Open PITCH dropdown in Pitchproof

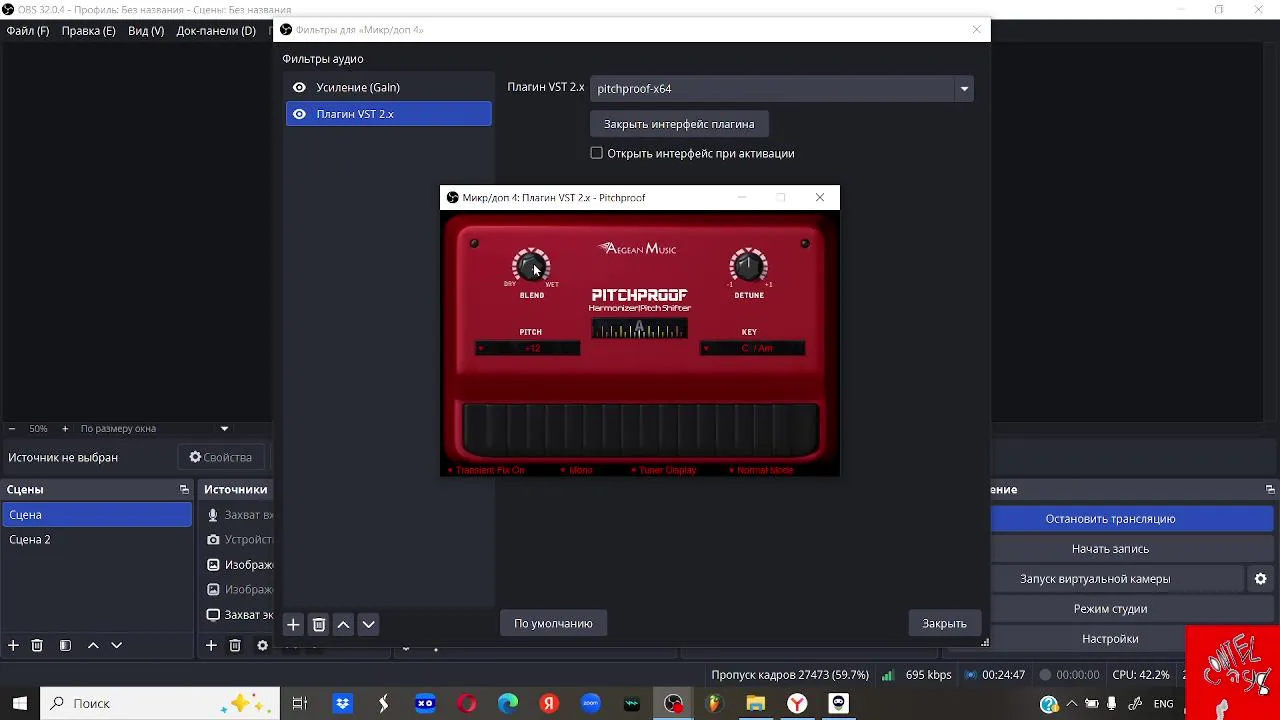tap(528, 348)
